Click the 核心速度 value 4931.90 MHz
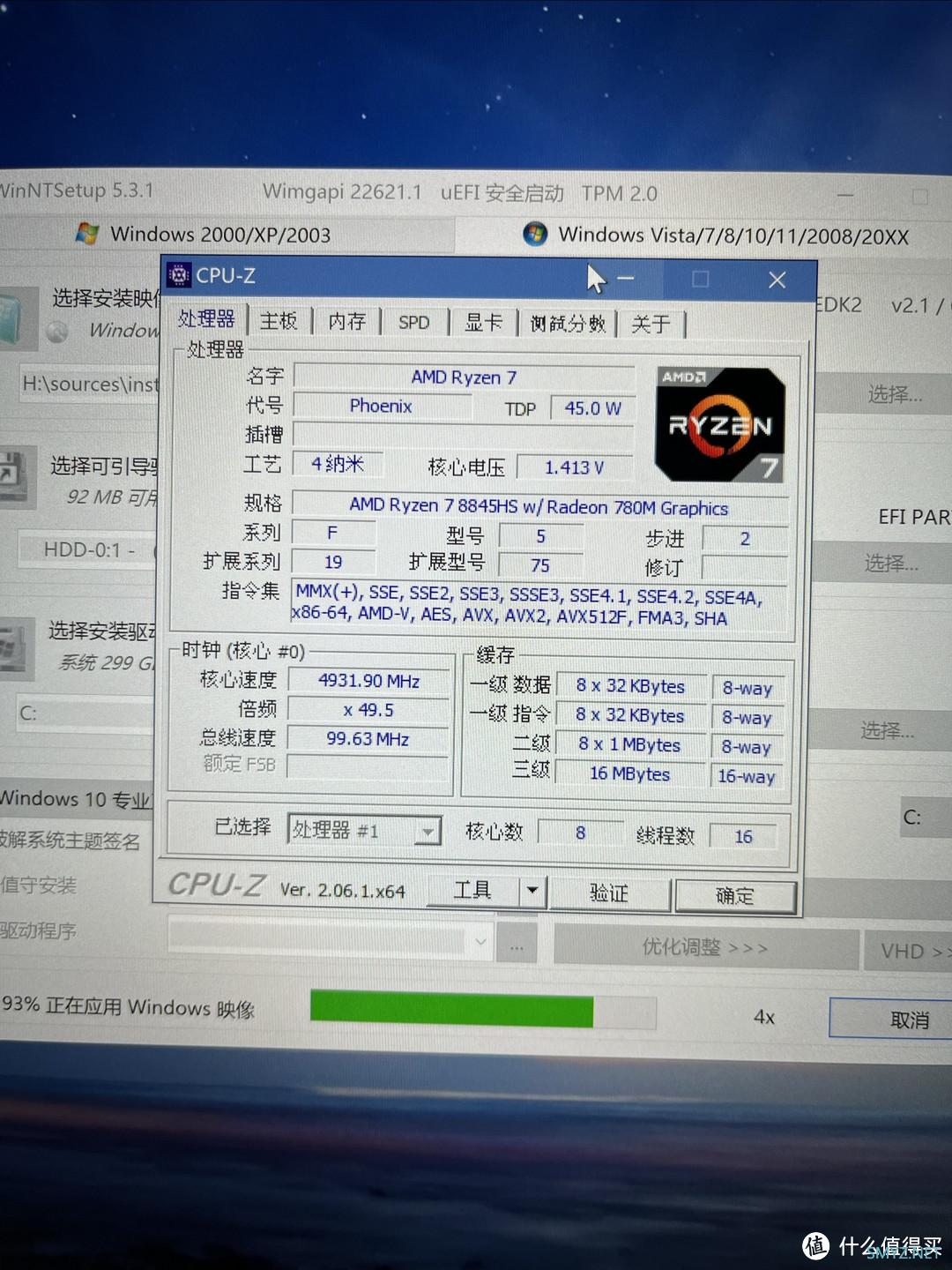 pyautogui.click(x=368, y=681)
